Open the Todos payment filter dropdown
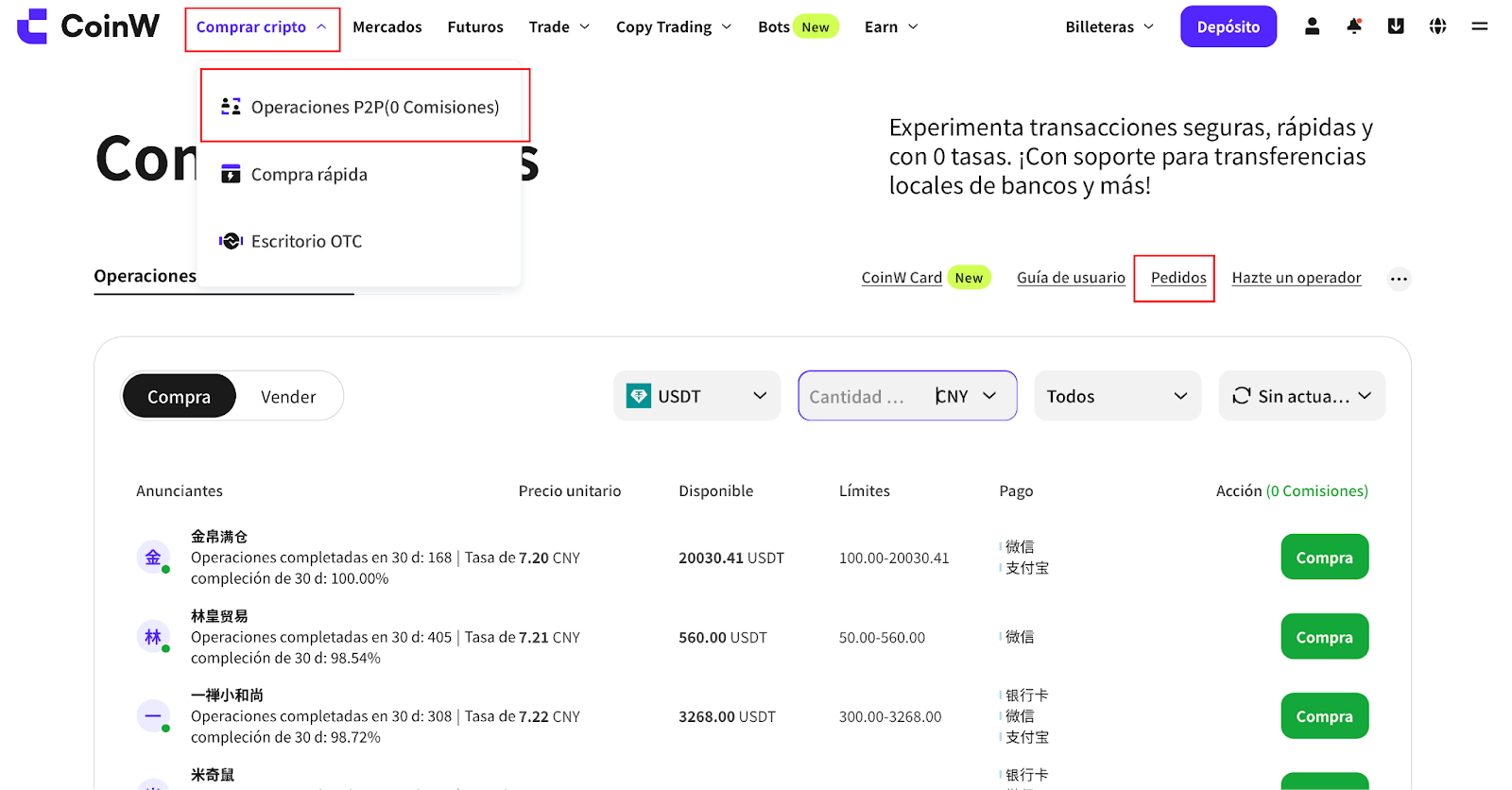Screen dimensions: 1512x790 [x=1117, y=396]
